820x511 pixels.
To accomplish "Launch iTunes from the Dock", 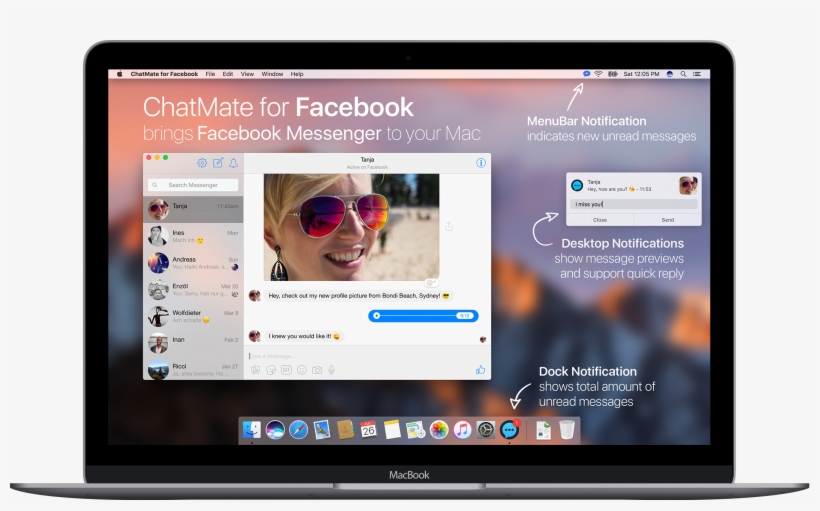I will [x=462, y=430].
